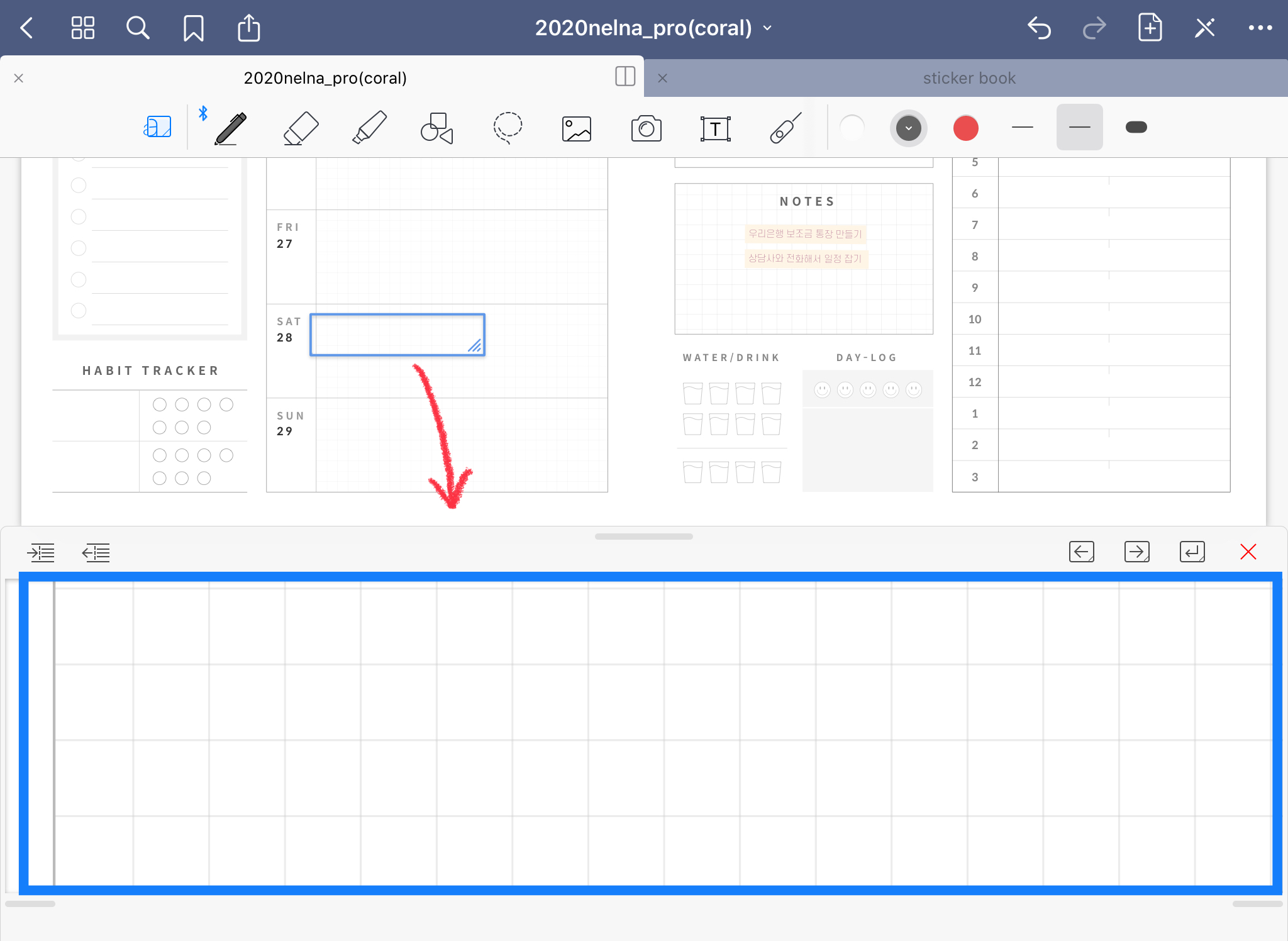Open the dark gray color dropdown
Screen dimensions: 1288x941
tap(908, 128)
